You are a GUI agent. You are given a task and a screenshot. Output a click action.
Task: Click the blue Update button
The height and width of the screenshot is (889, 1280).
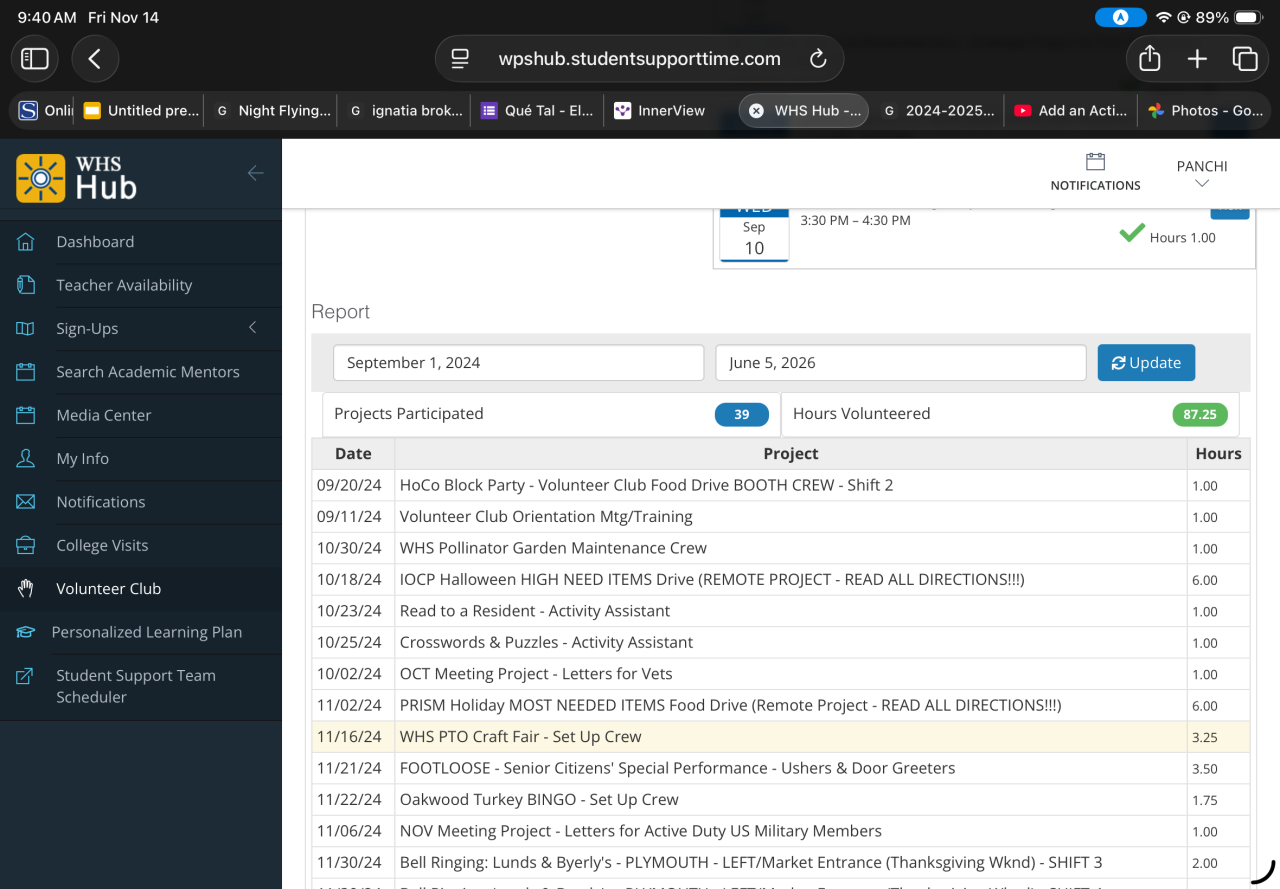[x=1146, y=363]
